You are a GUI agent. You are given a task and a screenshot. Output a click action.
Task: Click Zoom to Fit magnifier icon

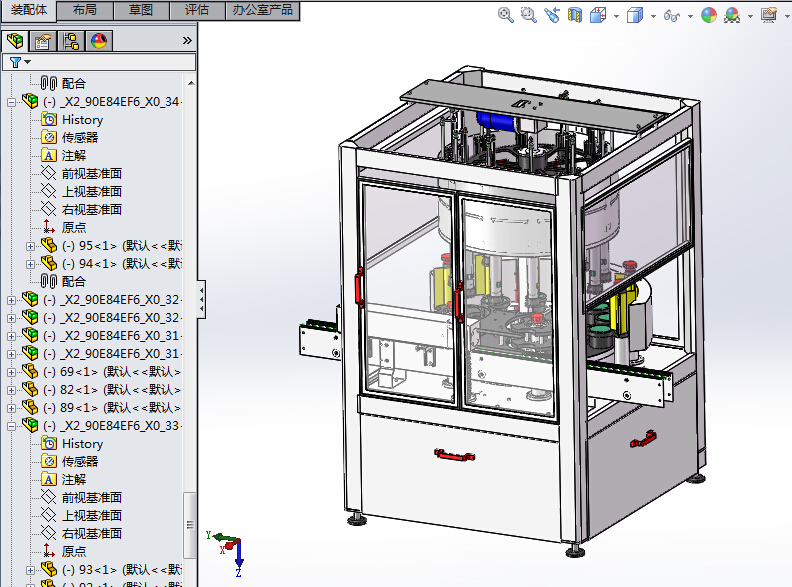tap(506, 15)
